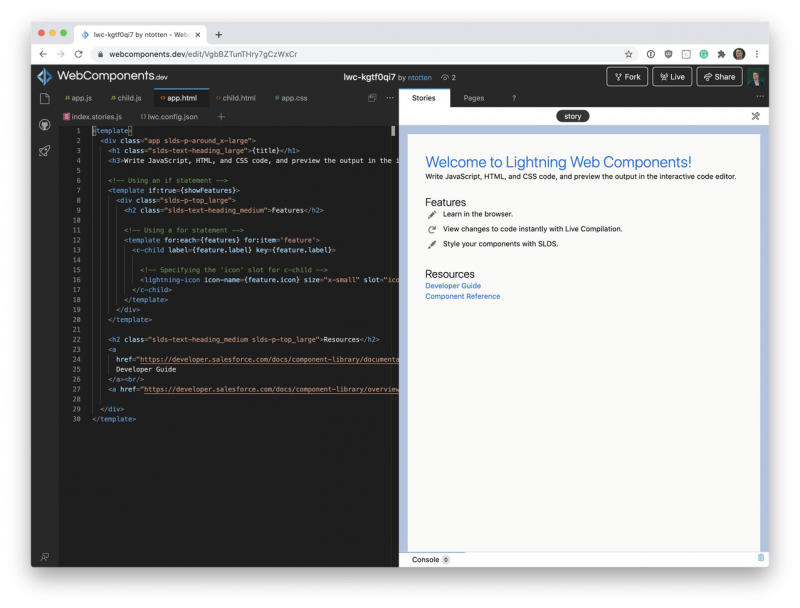Viewport: 800px width, 608px height.
Task: Open the Component Reference link
Action: point(463,296)
